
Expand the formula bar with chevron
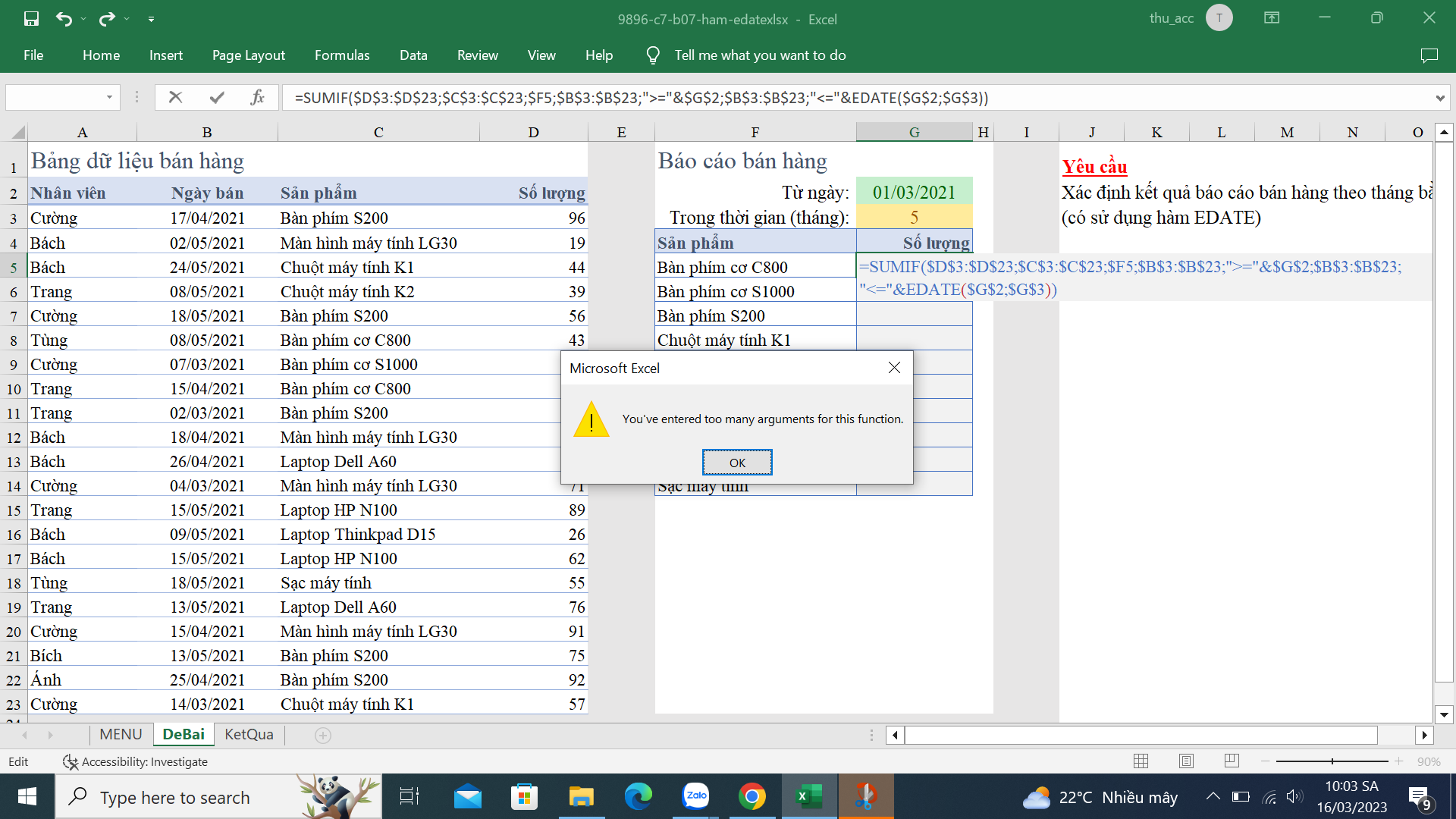click(1439, 98)
